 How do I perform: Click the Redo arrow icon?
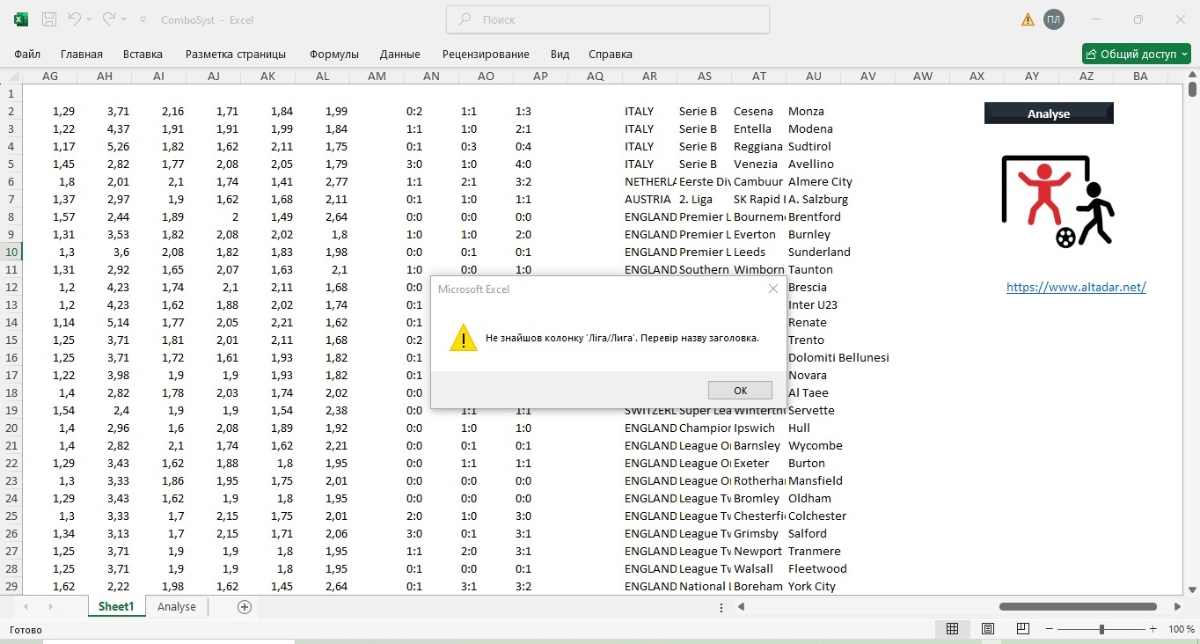(109, 19)
